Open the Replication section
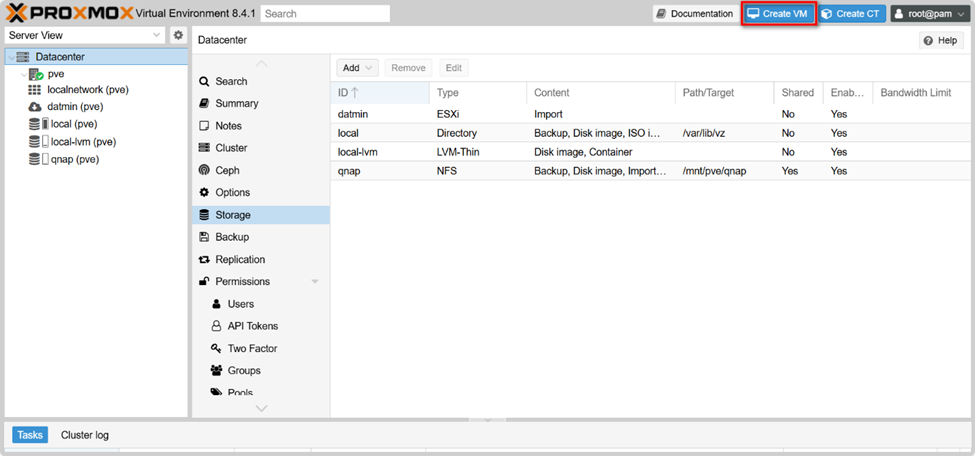 [x=240, y=259]
